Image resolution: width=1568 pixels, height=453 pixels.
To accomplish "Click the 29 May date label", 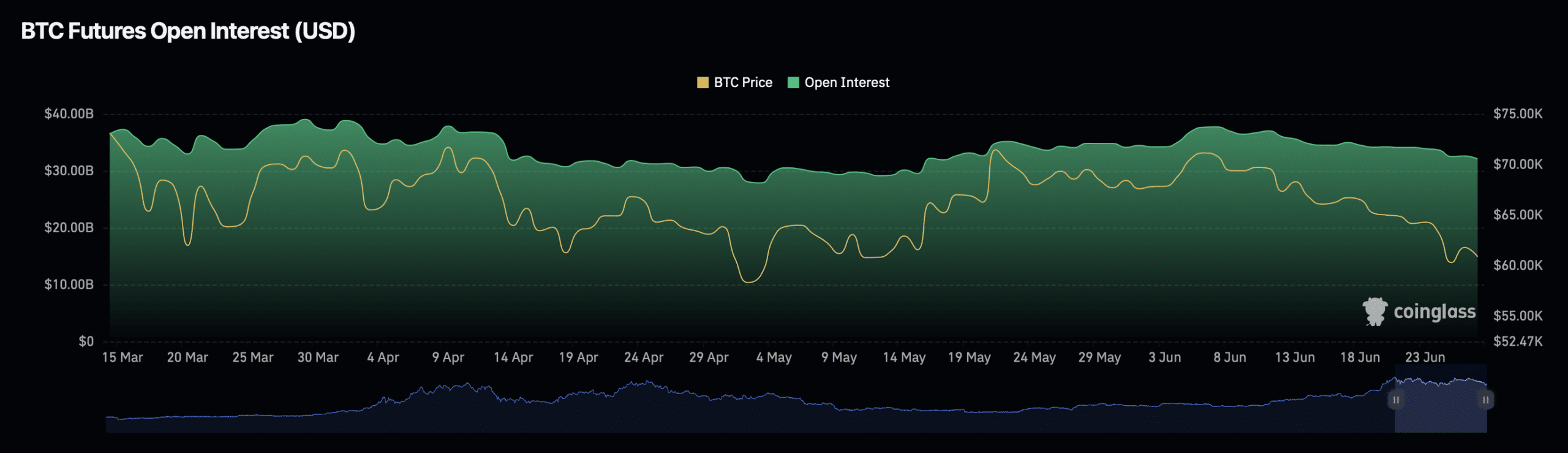I will [x=1099, y=357].
